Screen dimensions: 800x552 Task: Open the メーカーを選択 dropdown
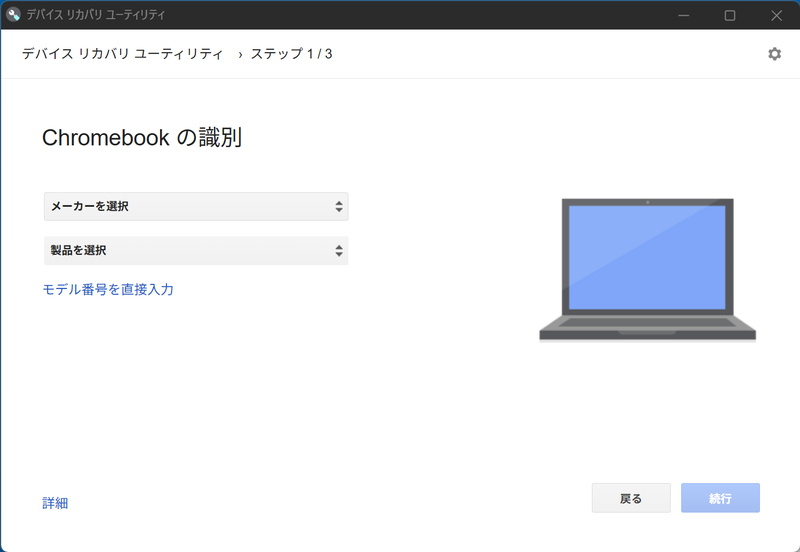[196, 207]
